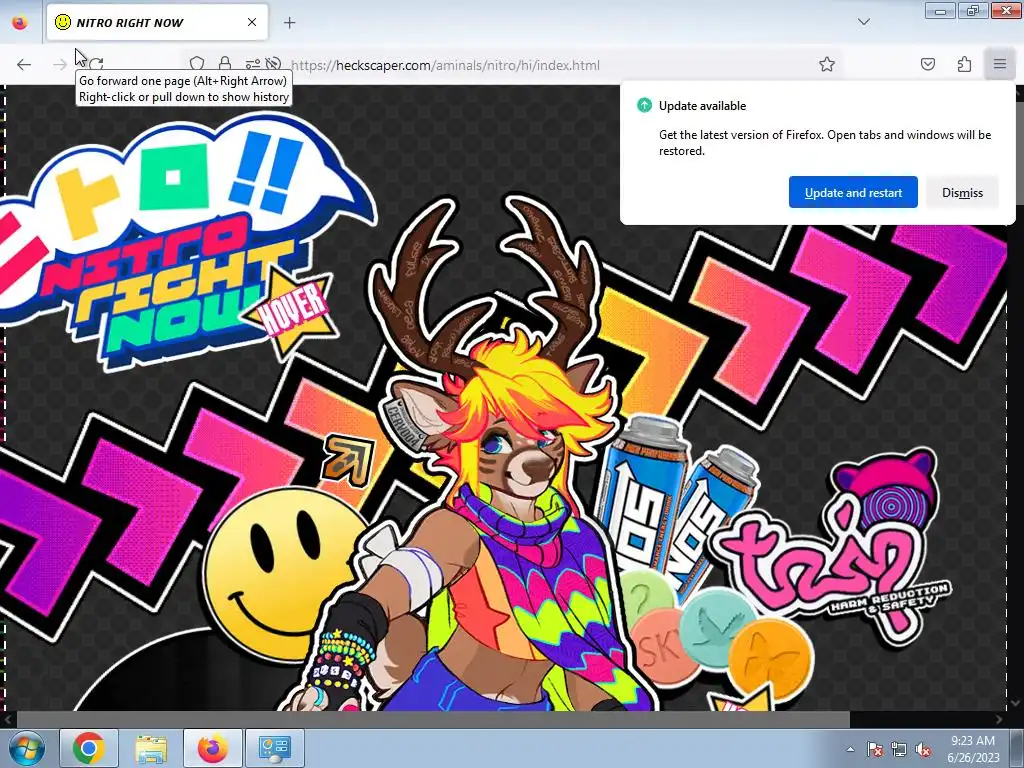The image size is (1024, 768).
Task: Click the reload page icon
Action: tap(97, 64)
